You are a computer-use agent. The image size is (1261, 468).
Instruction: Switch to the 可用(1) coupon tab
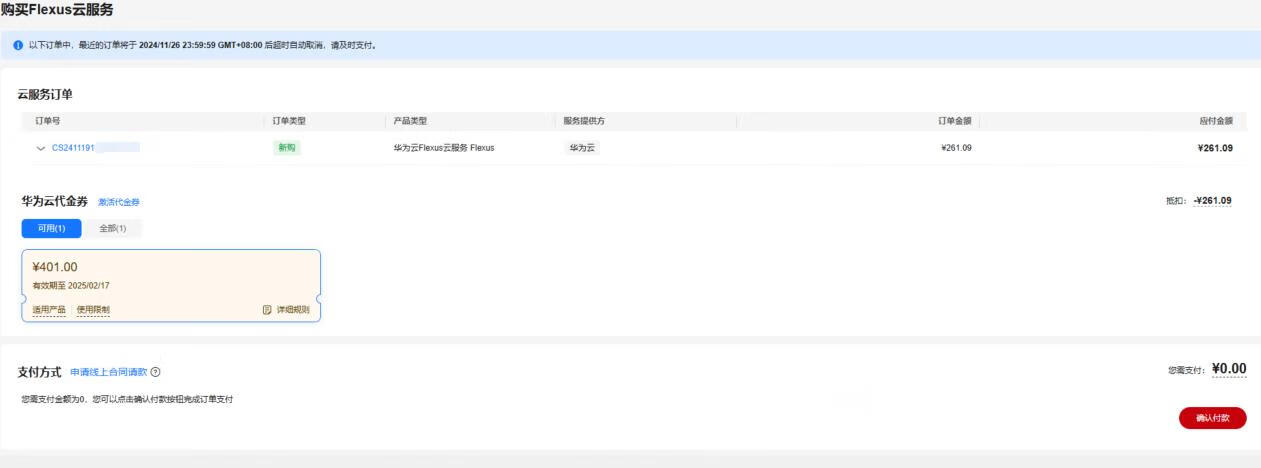click(51, 229)
